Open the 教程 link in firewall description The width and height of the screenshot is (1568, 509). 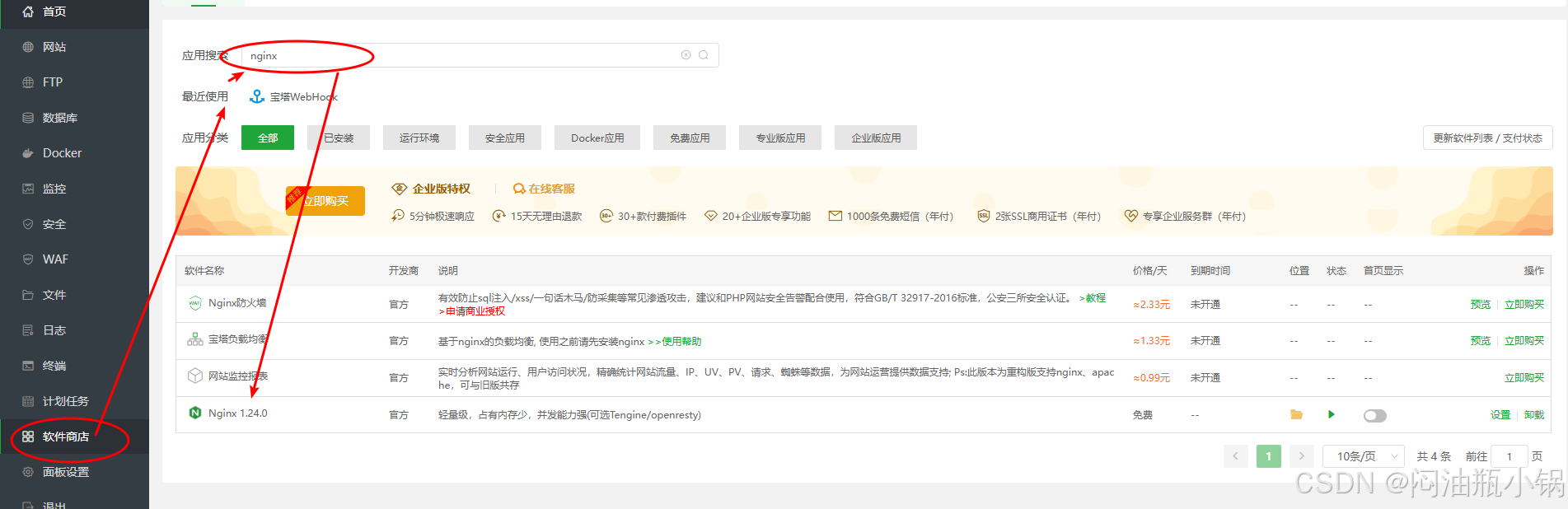pyautogui.click(x=1093, y=298)
